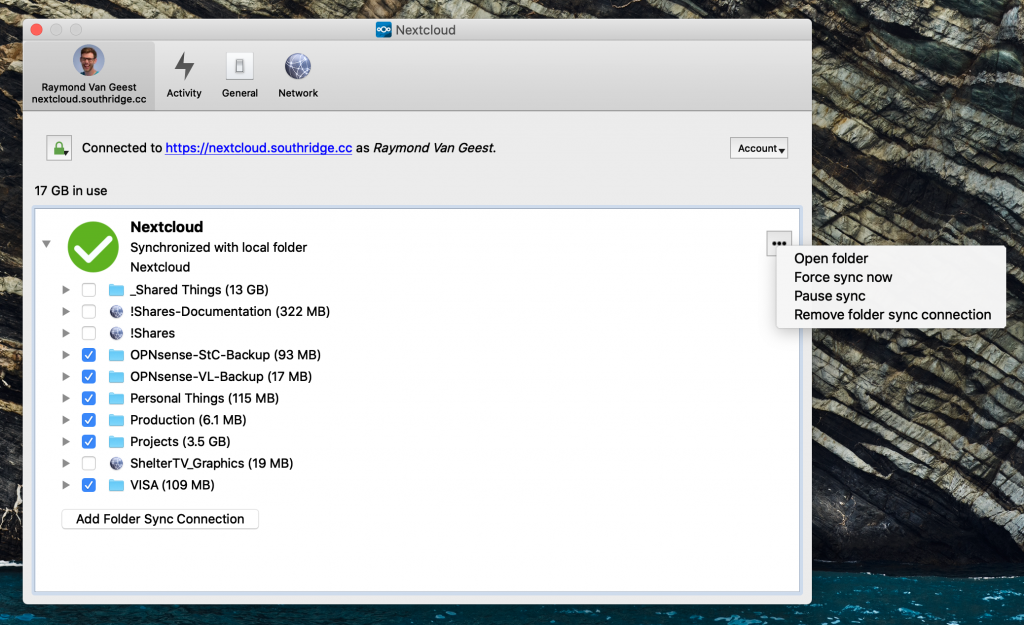Choose Pause sync in context menu
The width and height of the screenshot is (1024, 625).
pyautogui.click(x=829, y=296)
